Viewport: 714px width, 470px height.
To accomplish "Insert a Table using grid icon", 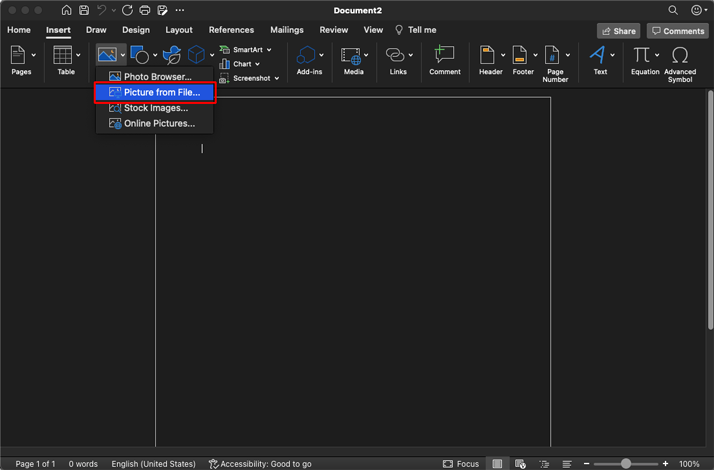I will tap(62, 55).
